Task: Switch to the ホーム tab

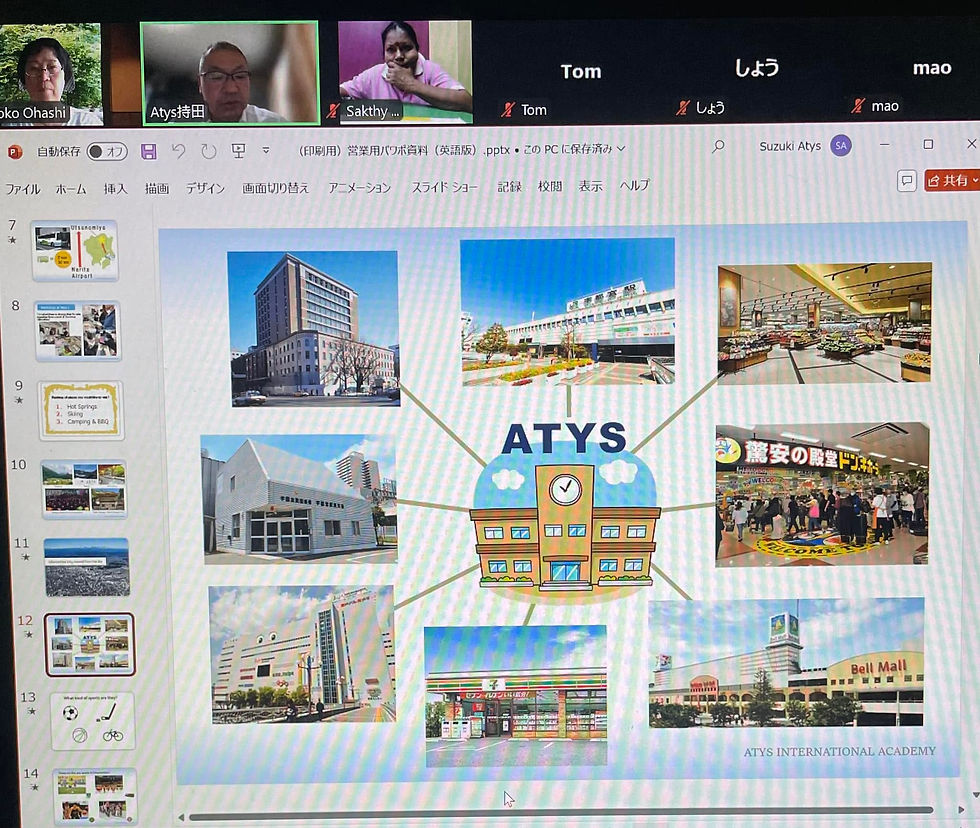Action: [71, 189]
